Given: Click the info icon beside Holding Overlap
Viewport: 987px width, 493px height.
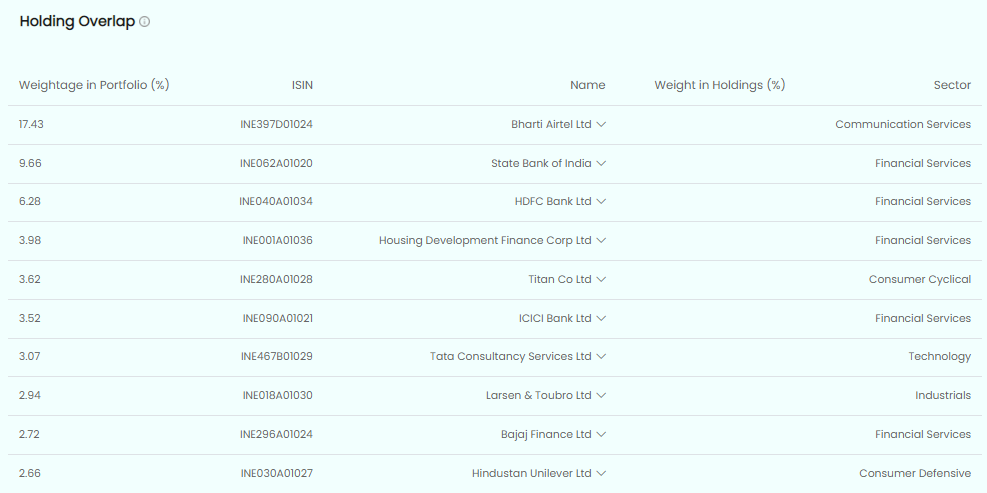Looking at the screenshot, I should (x=145, y=22).
